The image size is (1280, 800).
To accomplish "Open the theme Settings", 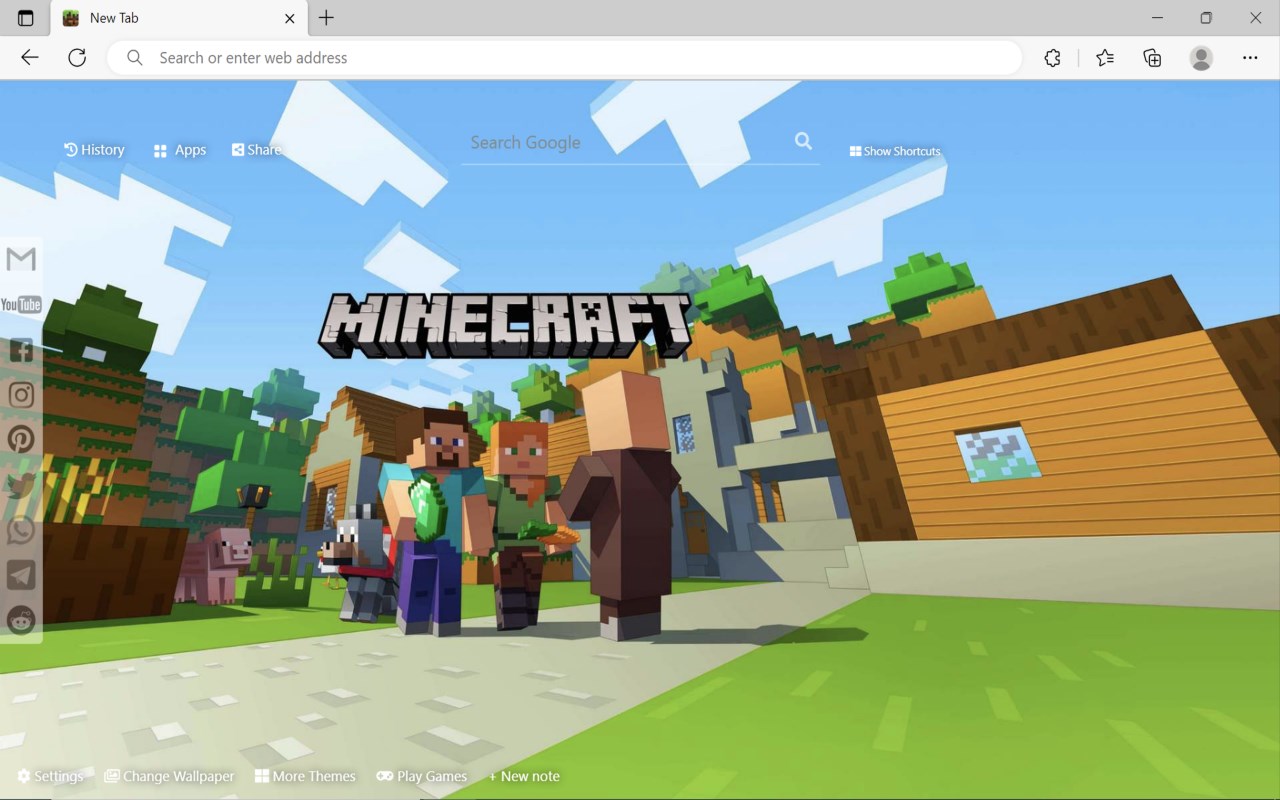I will point(50,776).
